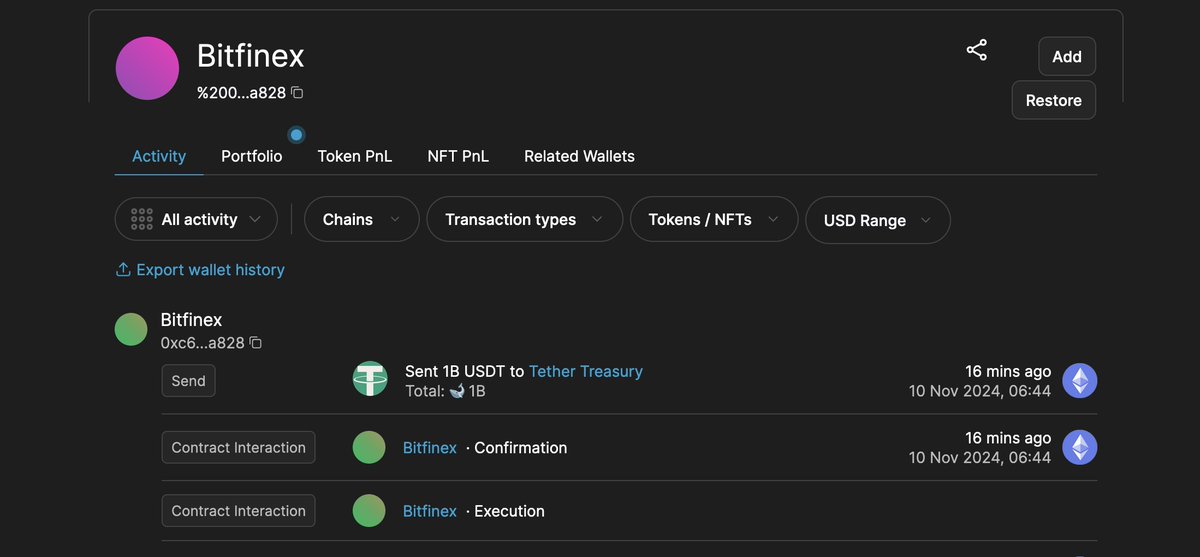Click the 0xc6...a828 address text

pyautogui.click(x=203, y=343)
